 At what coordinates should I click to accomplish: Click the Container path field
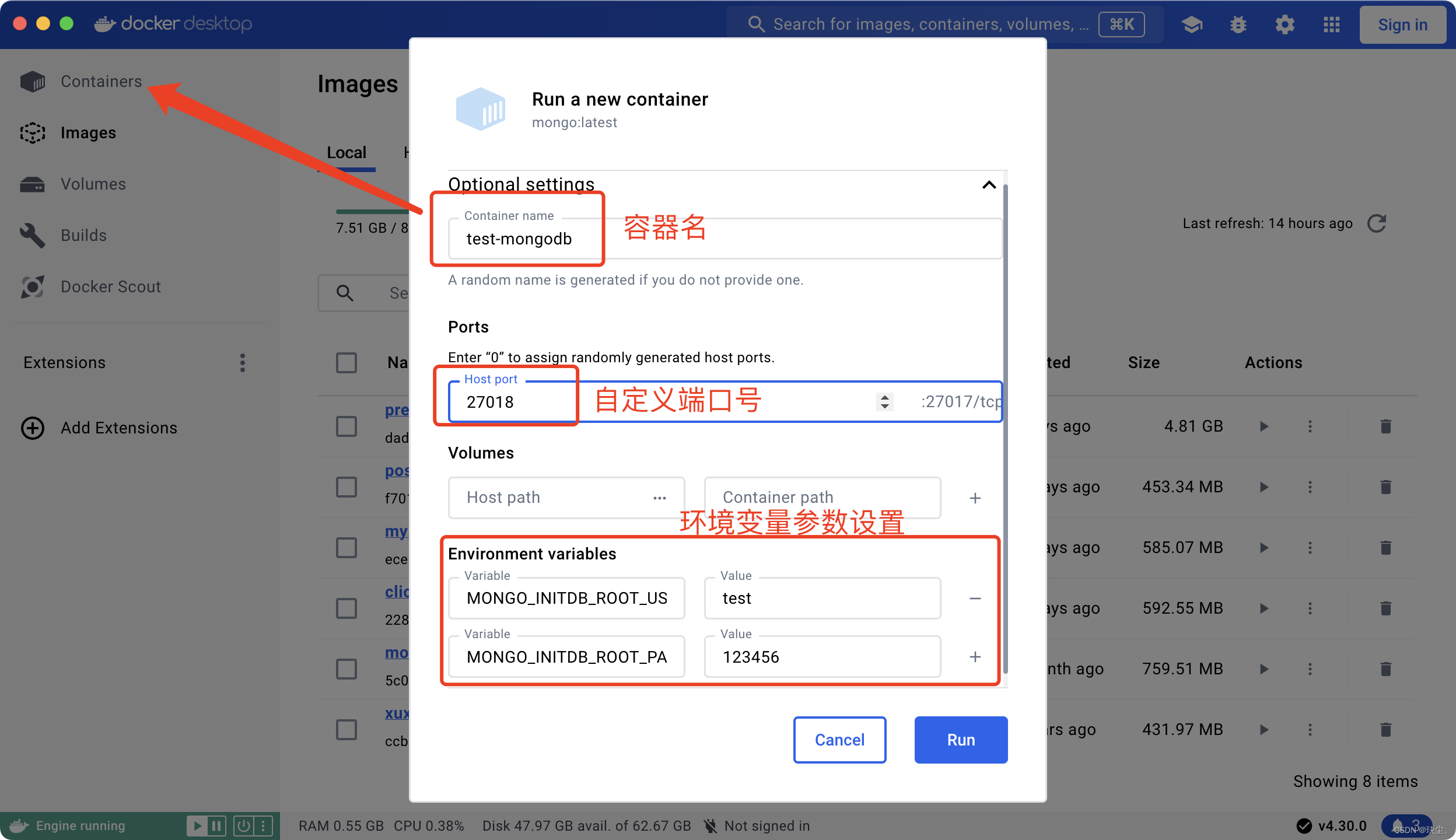point(822,498)
